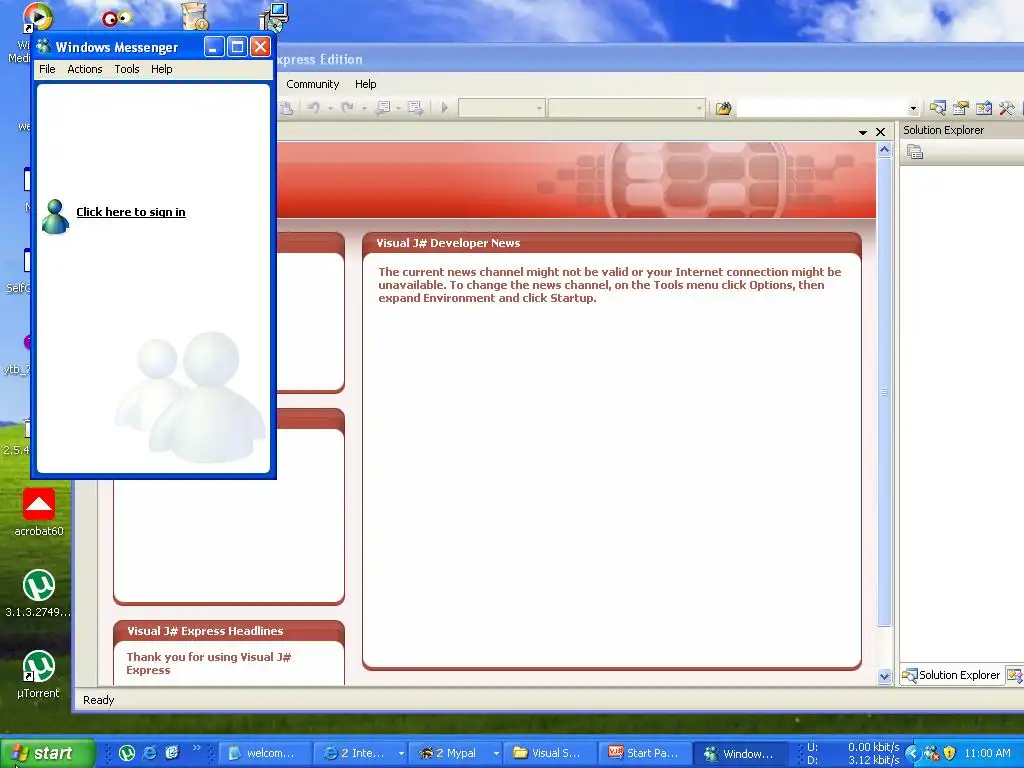
Task: Click the '2 Inte...' taskbar group button
Action: (361, 753)
